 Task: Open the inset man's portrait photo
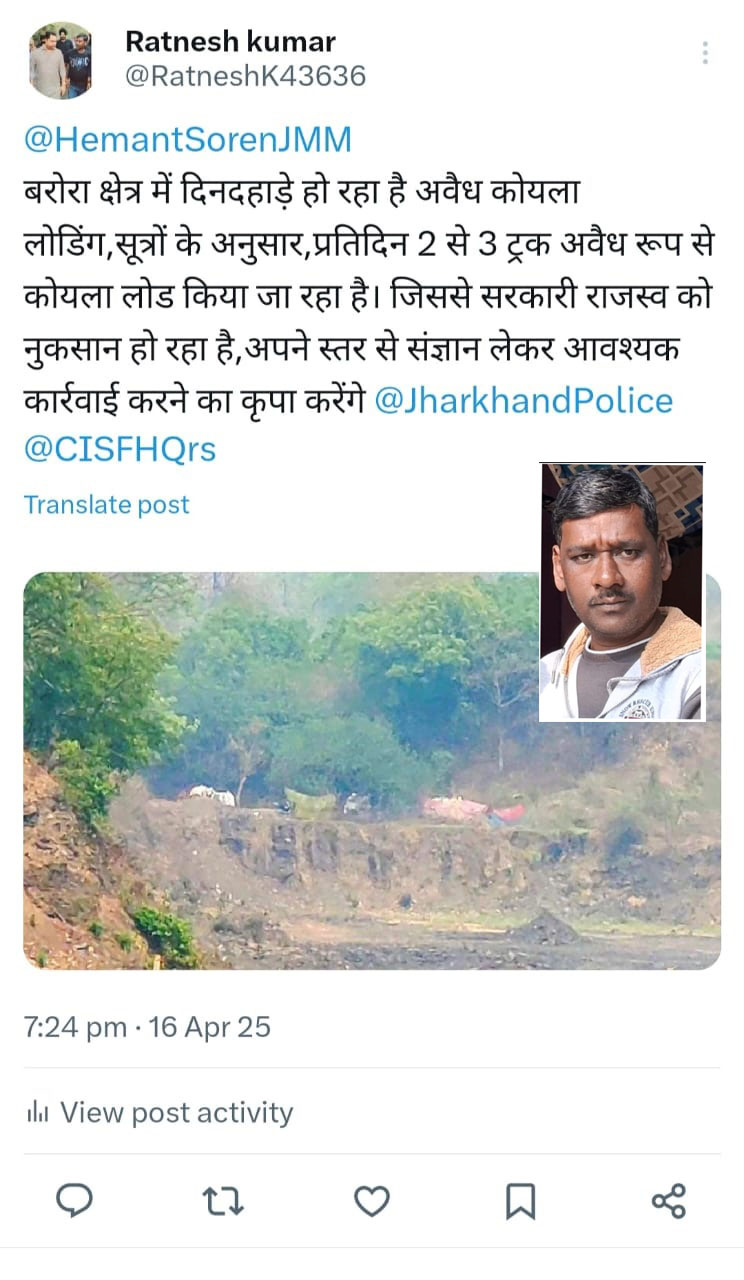(x=622, y=592)
